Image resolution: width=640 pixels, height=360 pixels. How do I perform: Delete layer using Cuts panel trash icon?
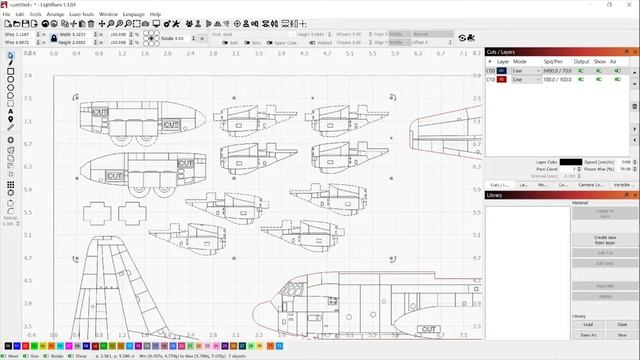[635, 107]
